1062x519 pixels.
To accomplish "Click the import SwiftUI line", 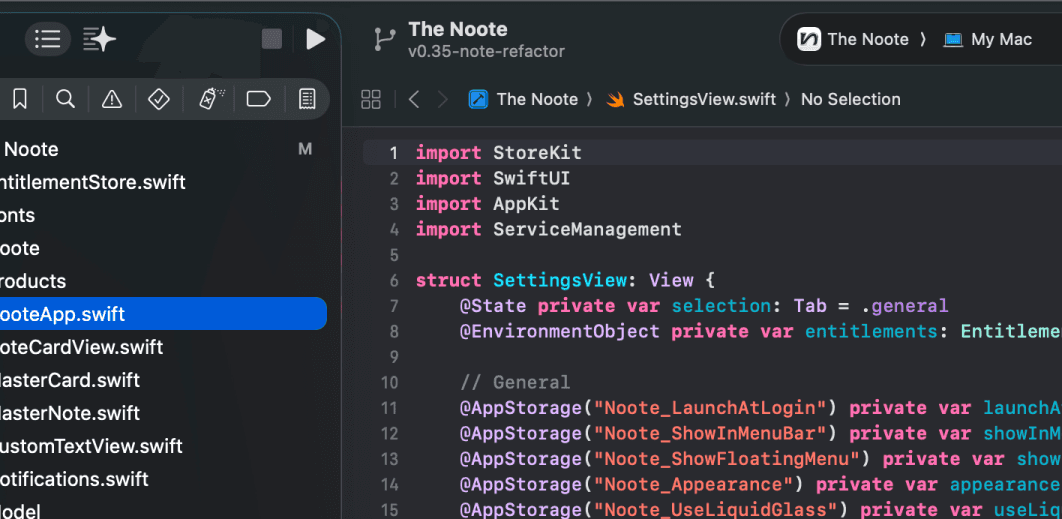I will pos(492,178).
